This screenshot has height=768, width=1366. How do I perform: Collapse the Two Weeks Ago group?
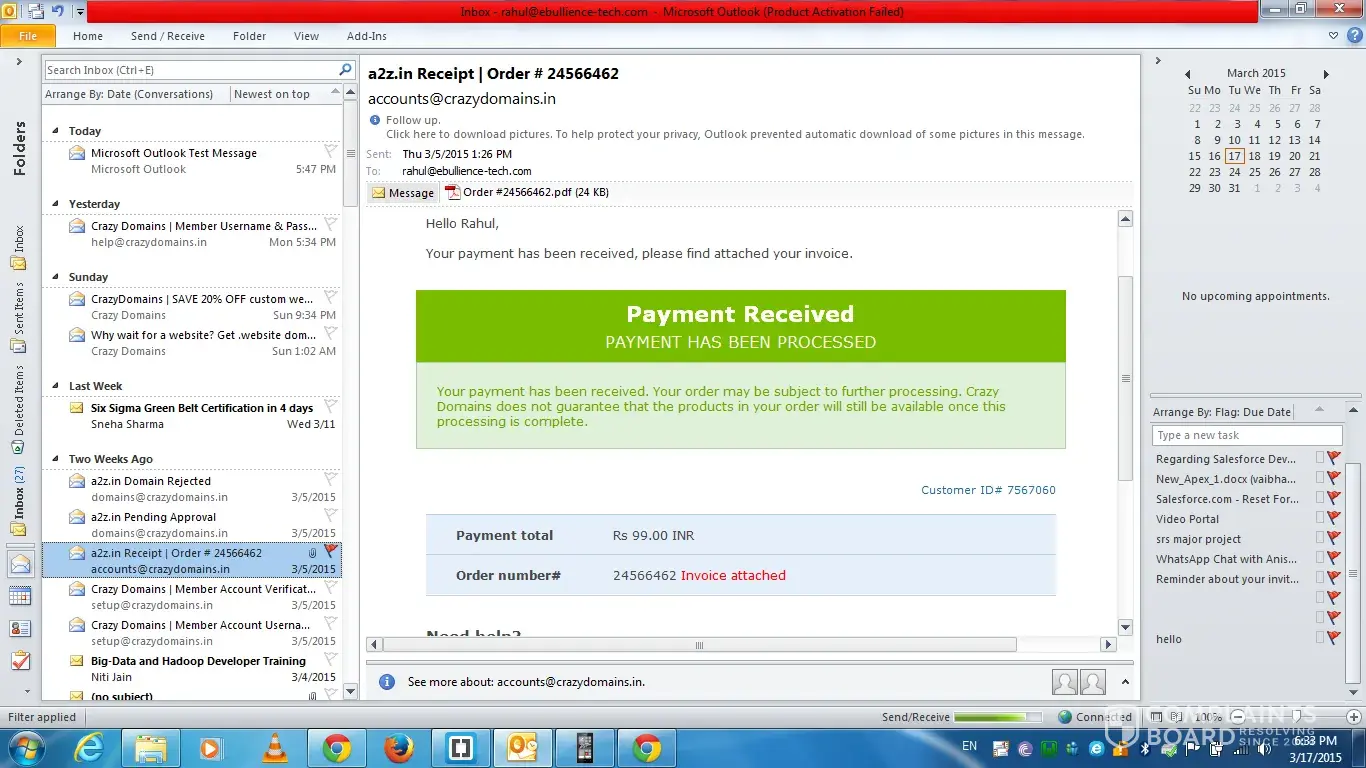tap(56, 460)
